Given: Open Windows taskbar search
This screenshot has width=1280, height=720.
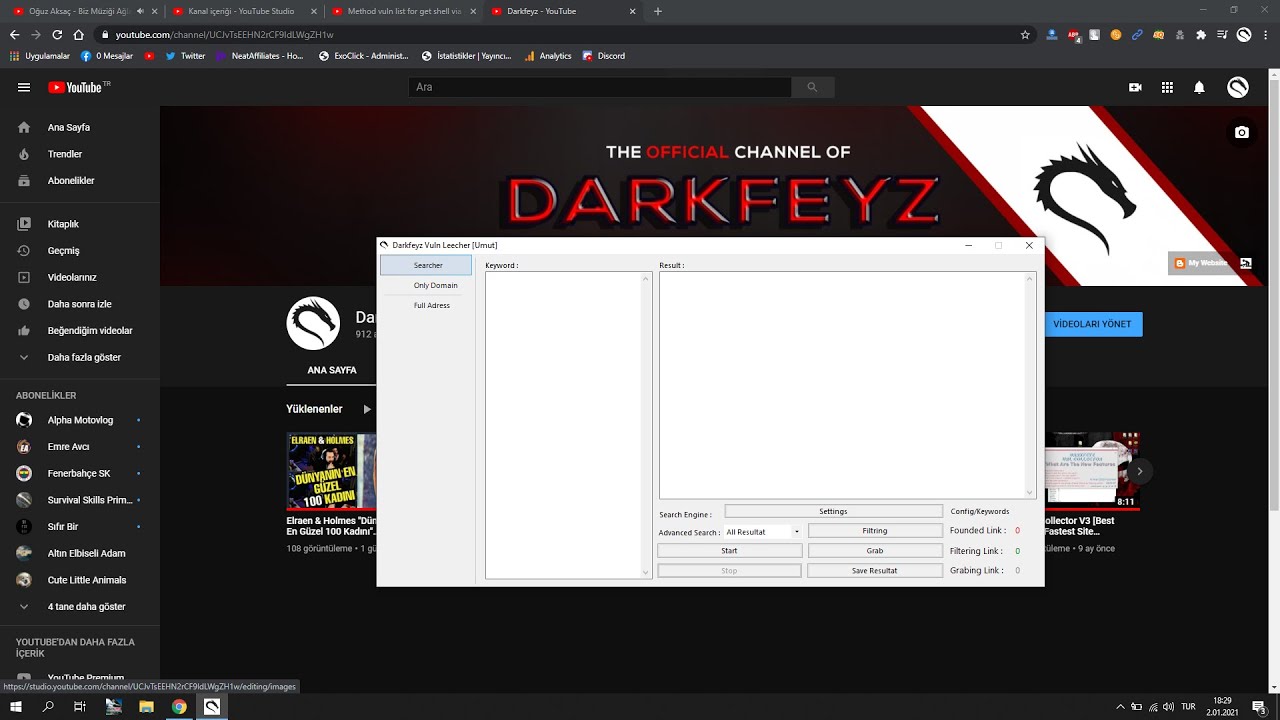Looking at the screenshot, I should tap(48, 706).
